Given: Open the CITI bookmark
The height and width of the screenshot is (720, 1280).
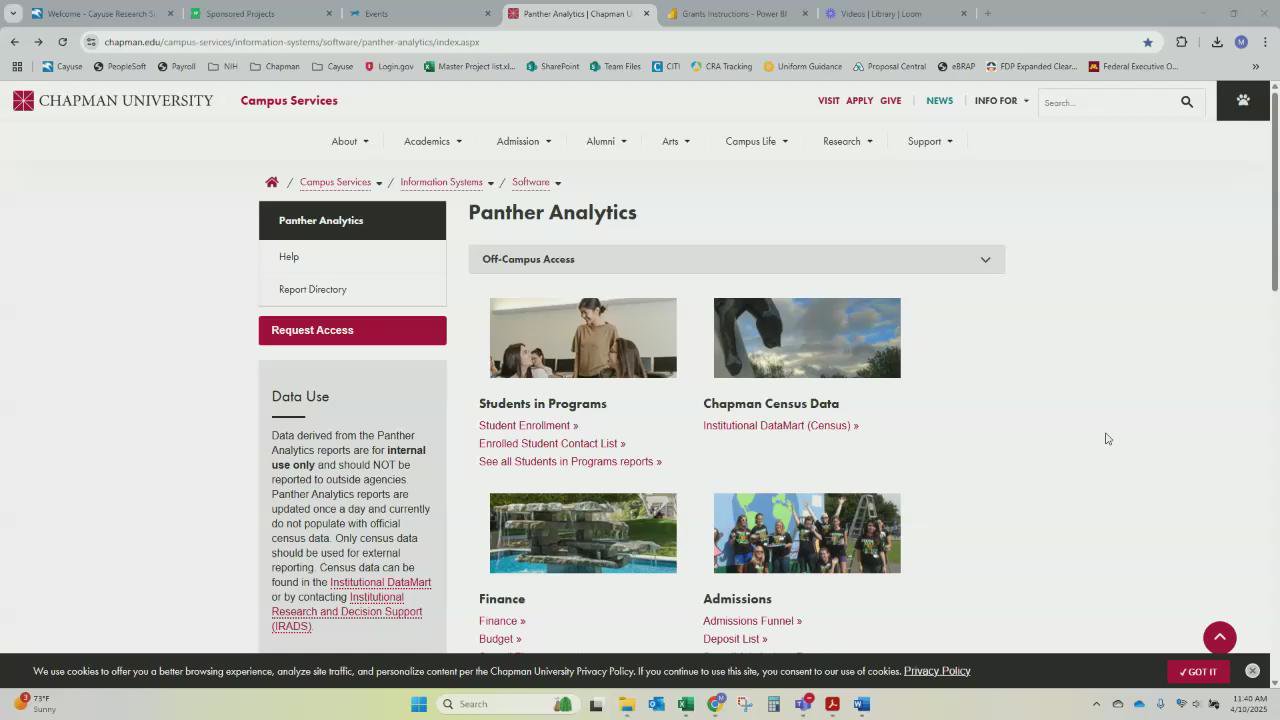Looking at the screenshot, I should [x=666, y=67].
